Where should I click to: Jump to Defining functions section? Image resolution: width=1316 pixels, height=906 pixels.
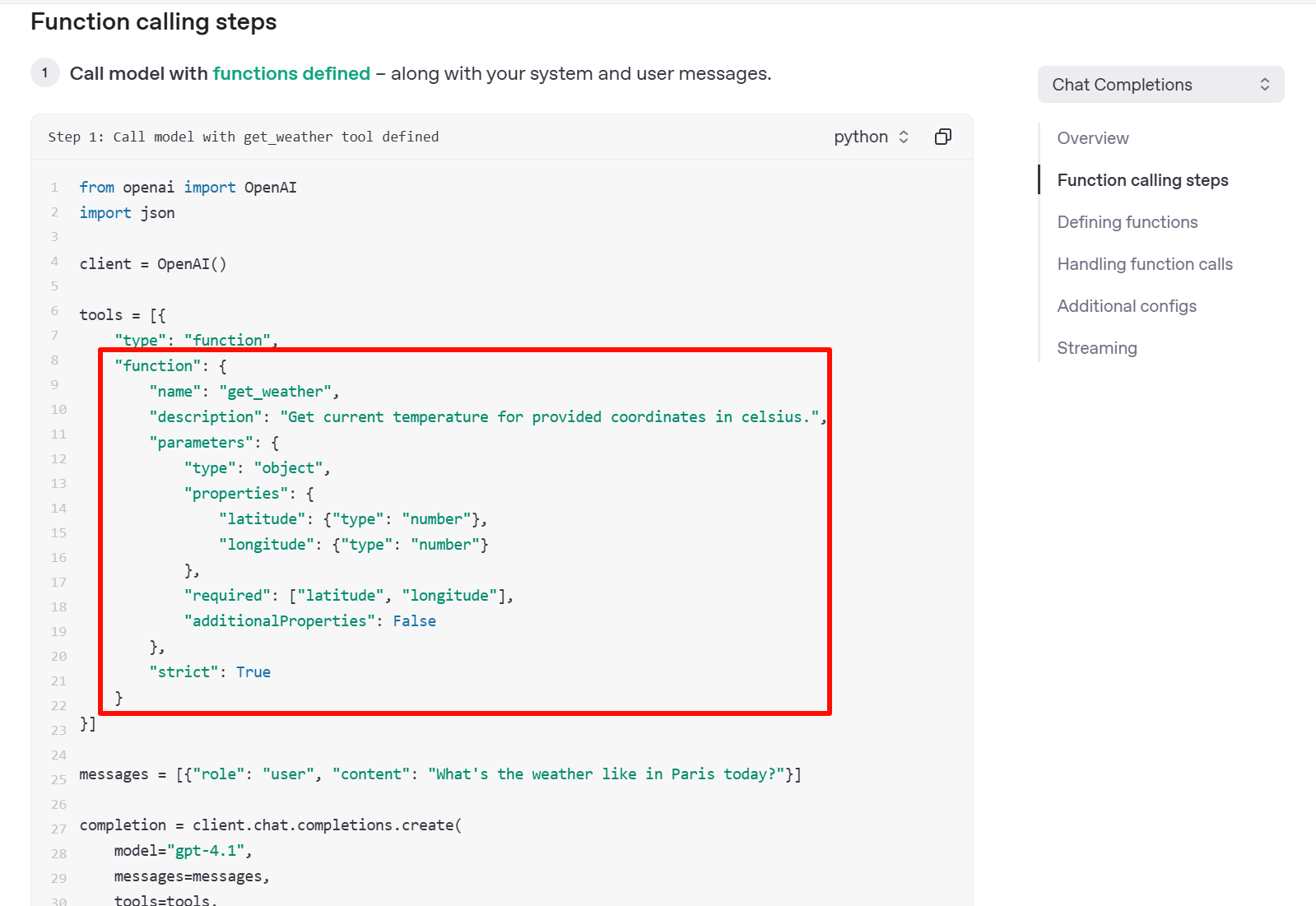click(x=1128, y=222)
